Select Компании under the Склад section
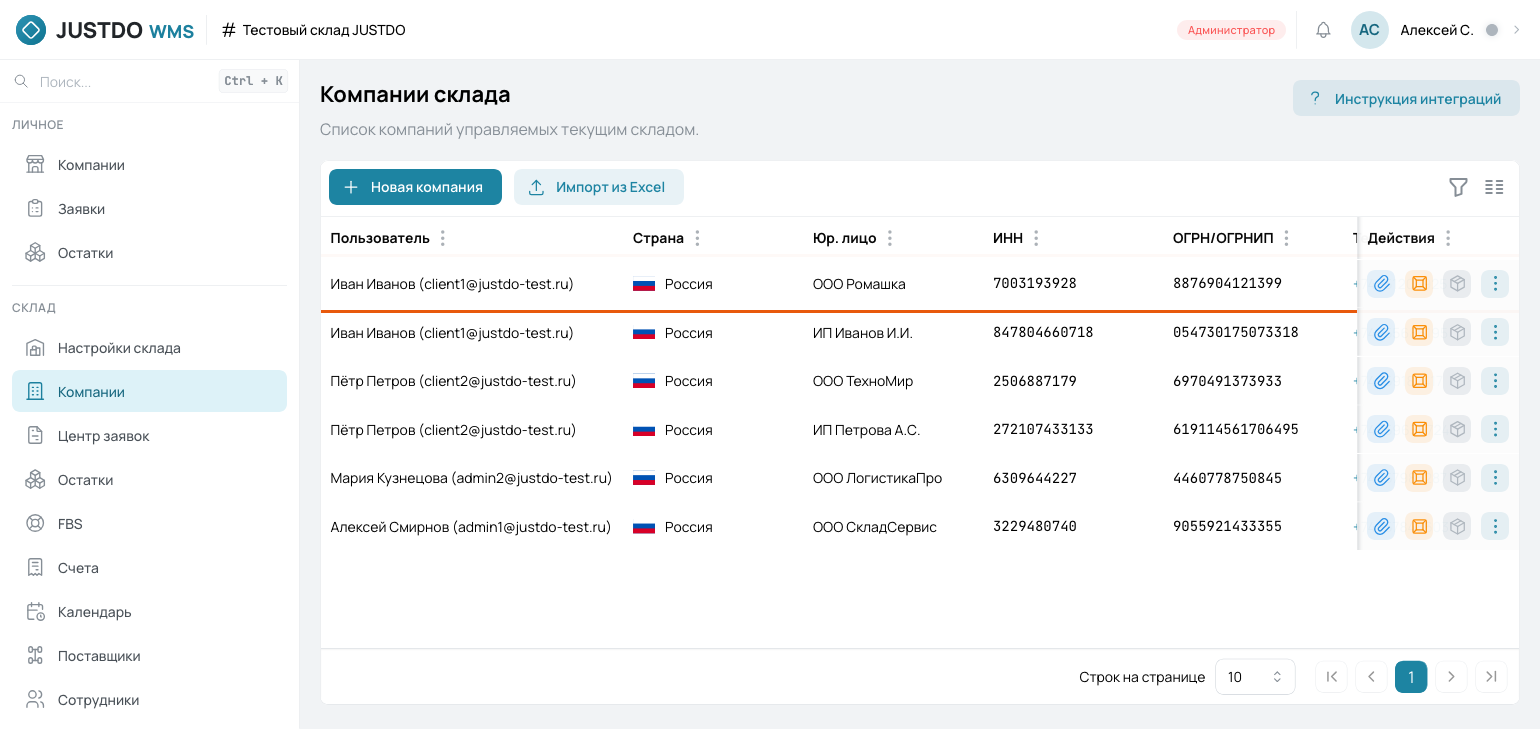The height and width of the screenshot is (729, 1540). click(149, 391)
